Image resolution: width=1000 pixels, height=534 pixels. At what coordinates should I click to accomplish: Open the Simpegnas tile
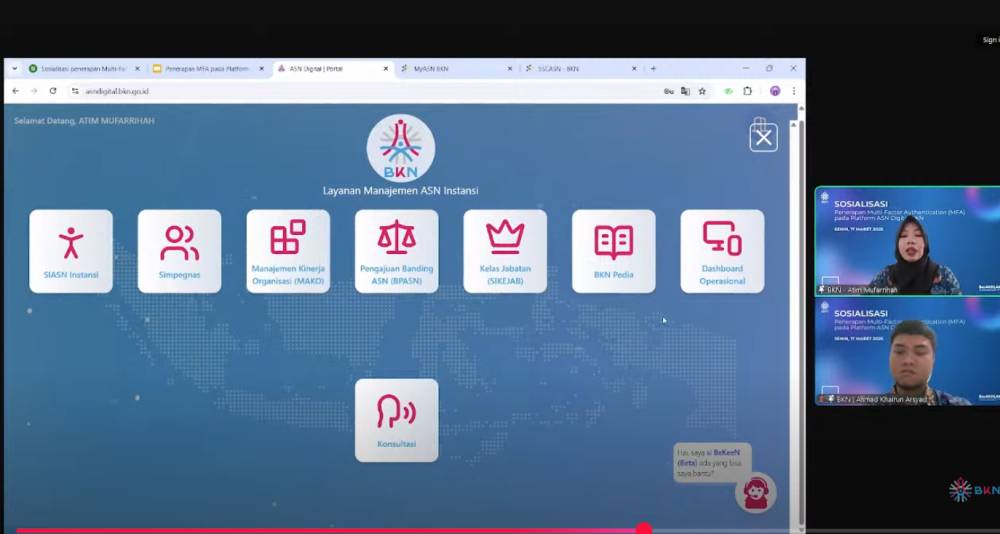(179, 251)
